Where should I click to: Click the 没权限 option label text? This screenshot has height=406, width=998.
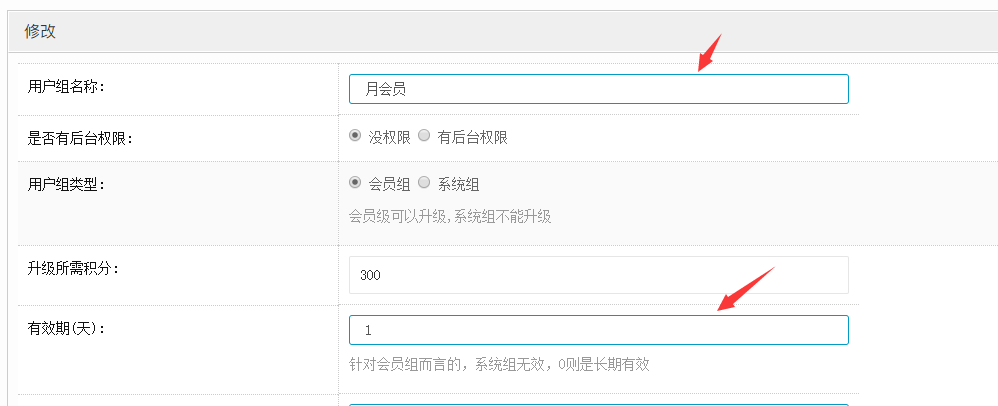click(x=390, y=137)
